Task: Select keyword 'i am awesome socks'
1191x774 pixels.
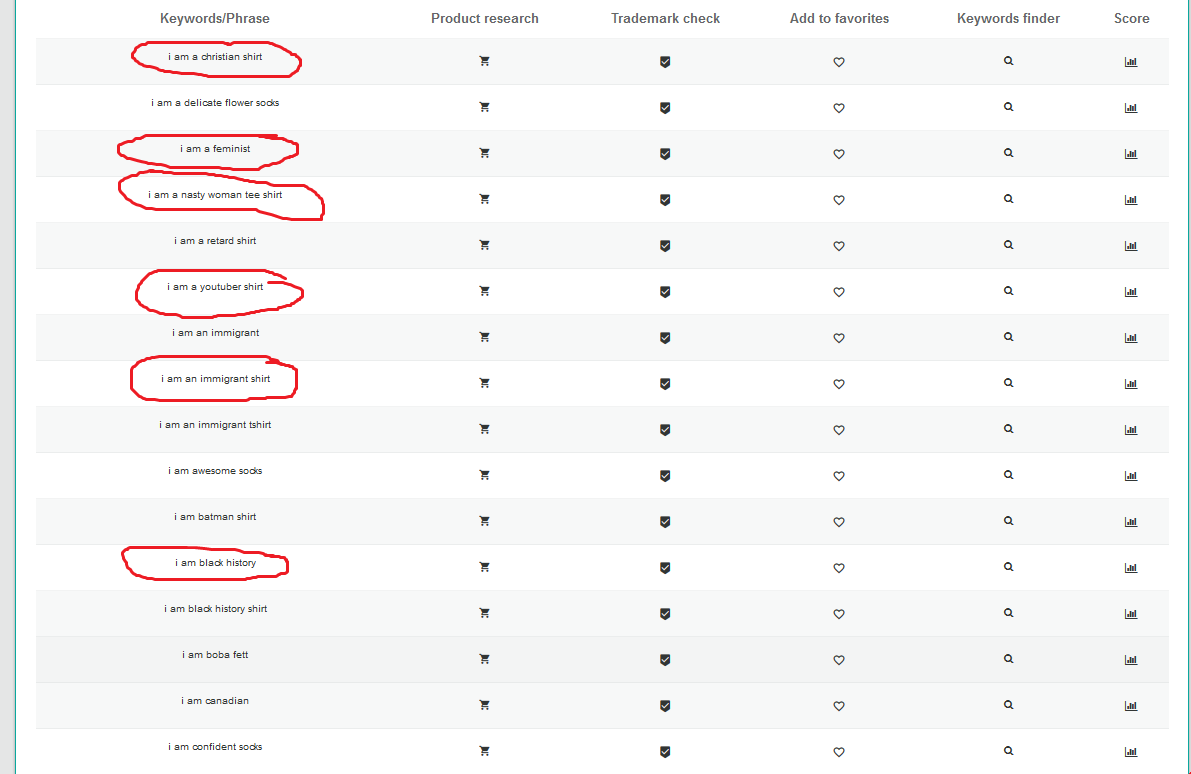Action: coord(215,471)
